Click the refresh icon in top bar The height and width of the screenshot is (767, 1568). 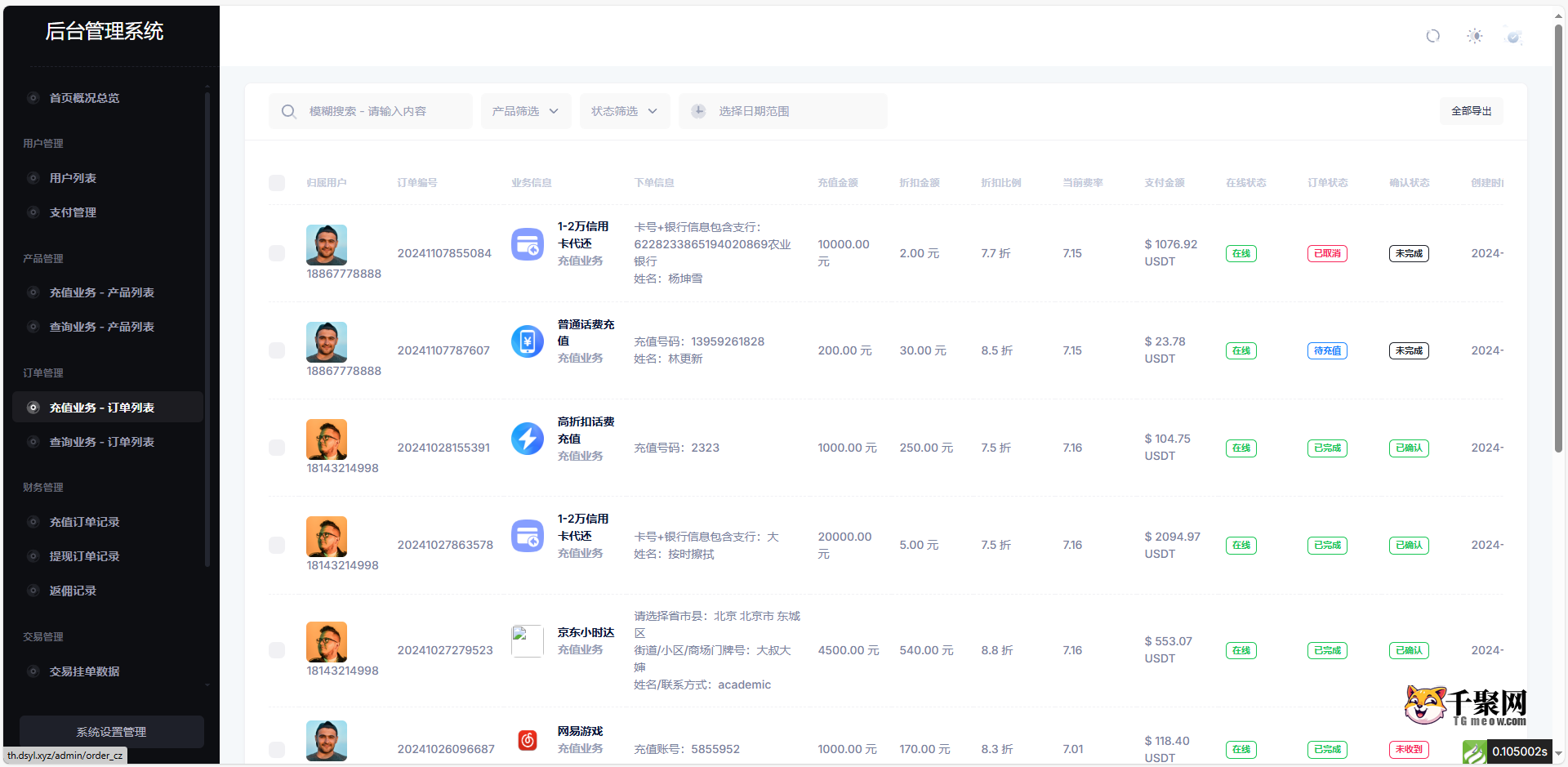[x=1432, y=36]
